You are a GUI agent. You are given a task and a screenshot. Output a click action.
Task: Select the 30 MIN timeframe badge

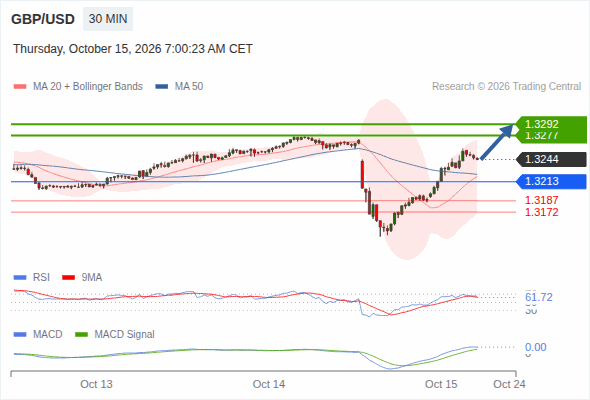(x=108, y=19)
